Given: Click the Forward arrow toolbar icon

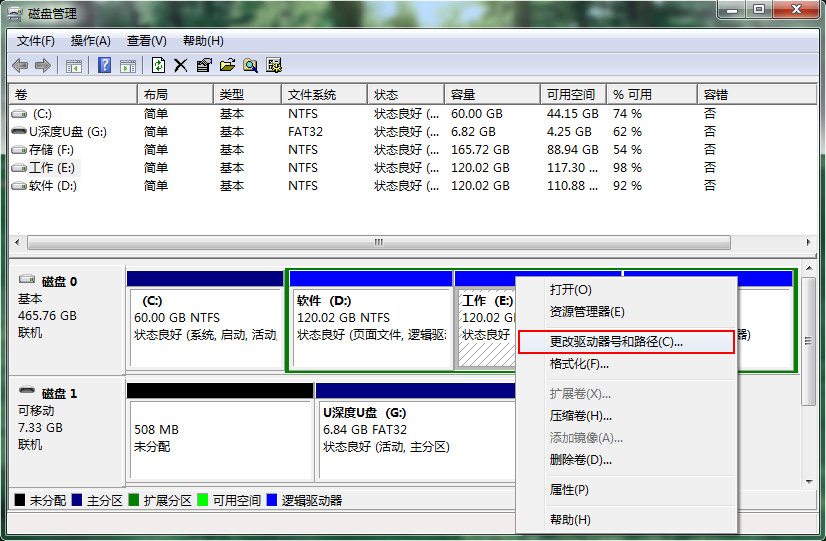Looking at the screenshot, I should click(x=42, y=66).
